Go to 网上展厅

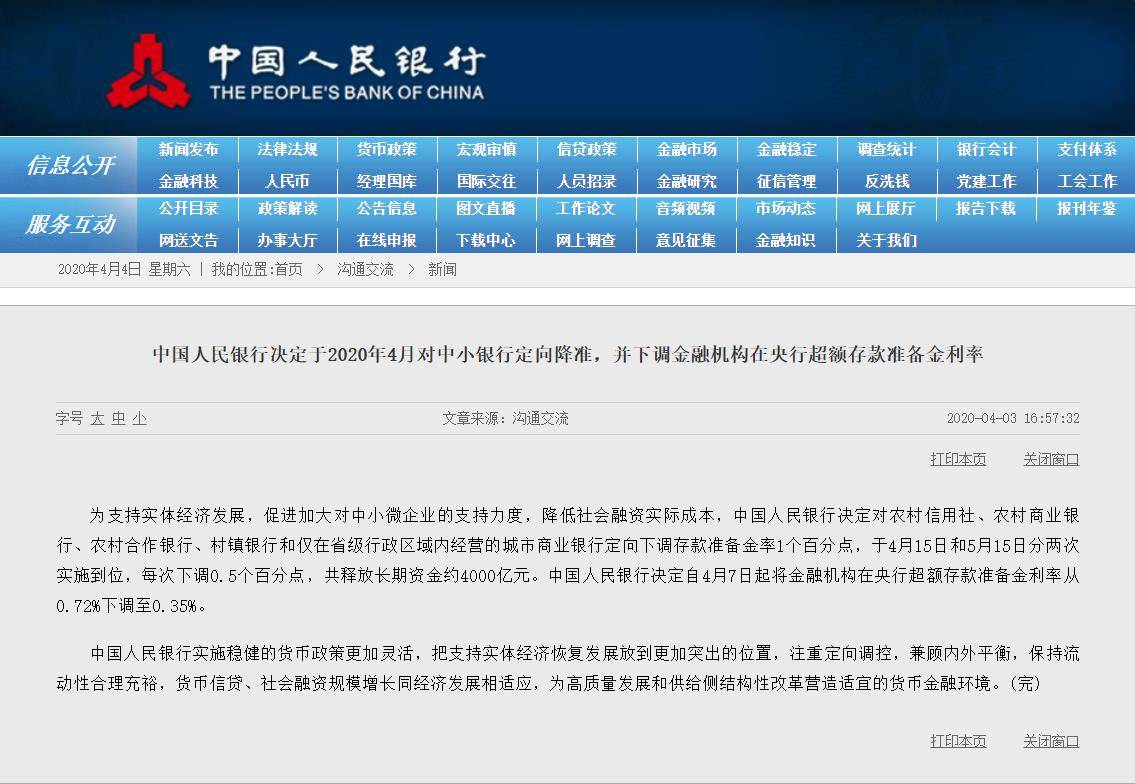click(885, 208)
